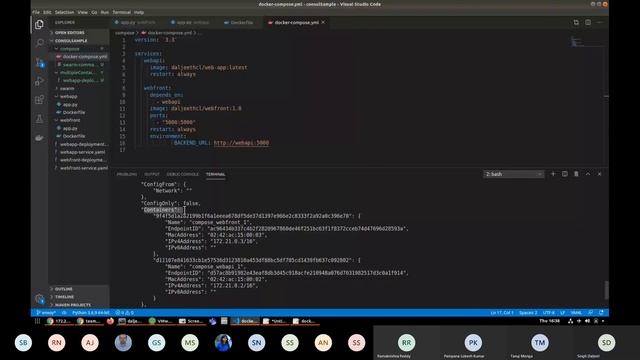Click the terminal panel scrollbar thumb

coord(606,290)
